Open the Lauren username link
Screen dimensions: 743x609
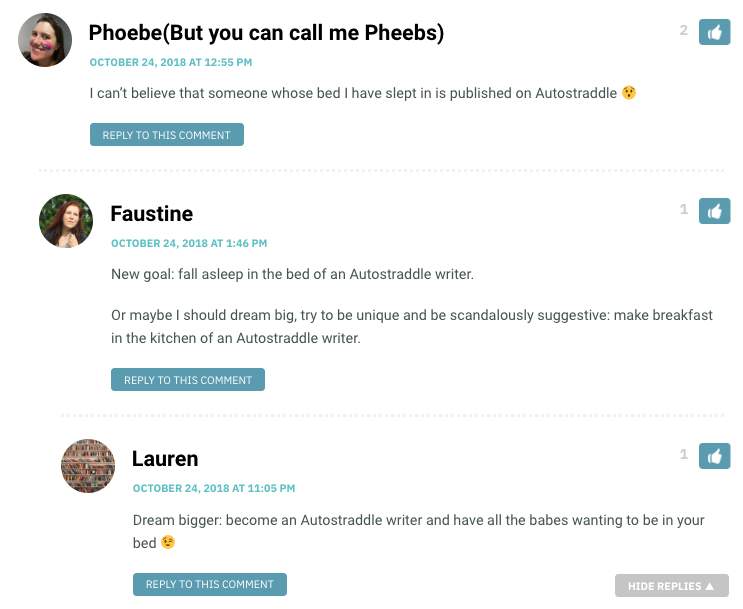click(165, 459)
